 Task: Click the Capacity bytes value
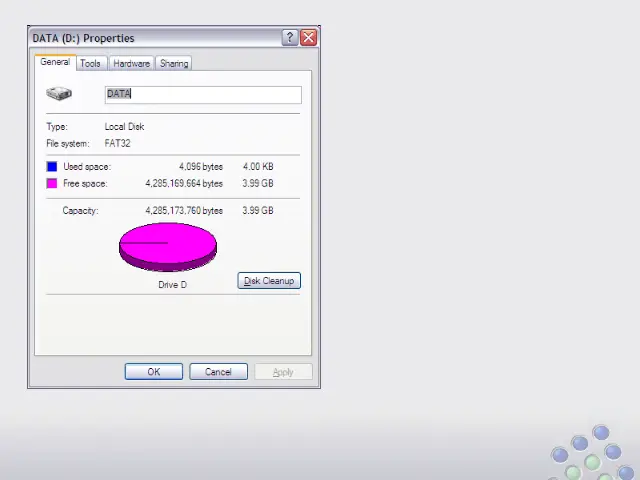(184, 211)
